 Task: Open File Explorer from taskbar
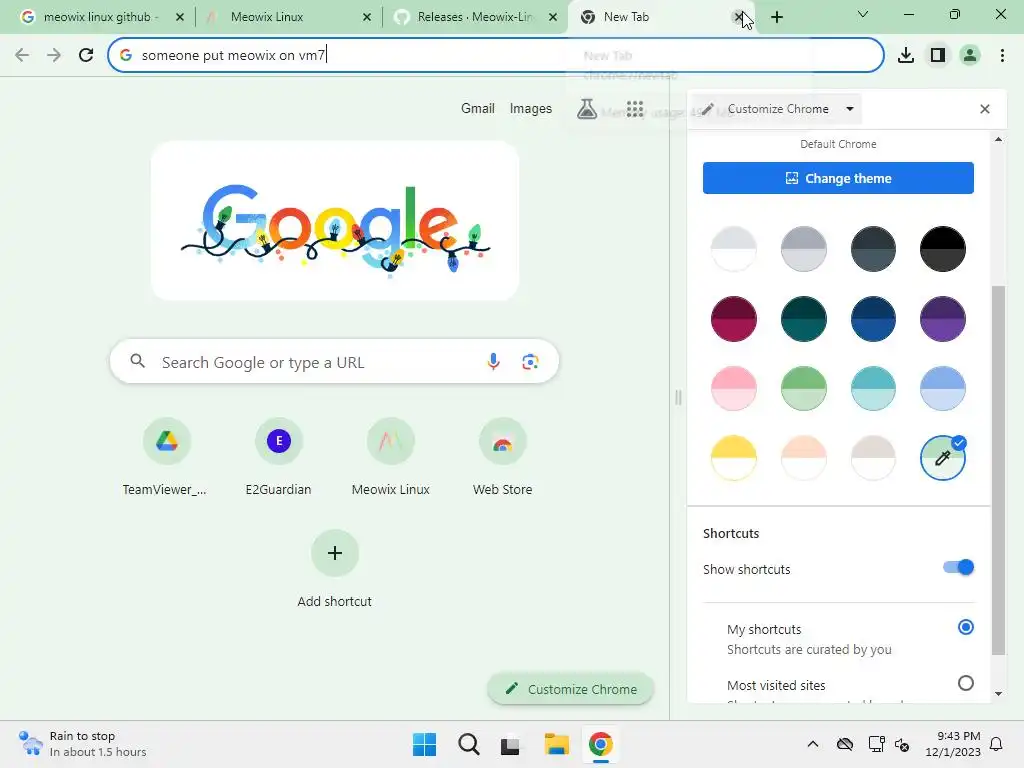[x=556, y=744]
